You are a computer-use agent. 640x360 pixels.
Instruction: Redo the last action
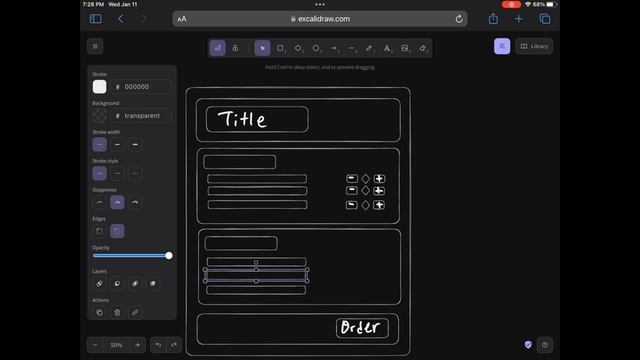[174, 345]
